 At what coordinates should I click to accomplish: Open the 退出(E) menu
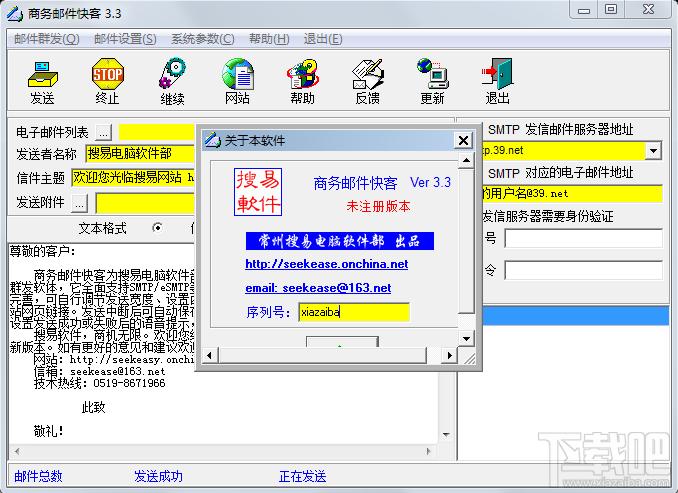323,39
